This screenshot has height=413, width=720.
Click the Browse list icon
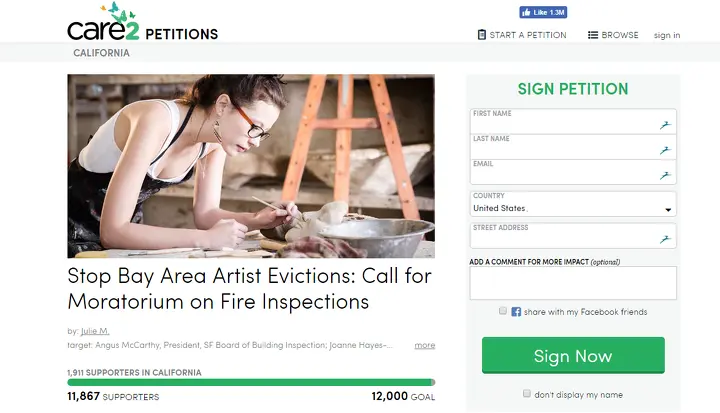coord(592,35)
